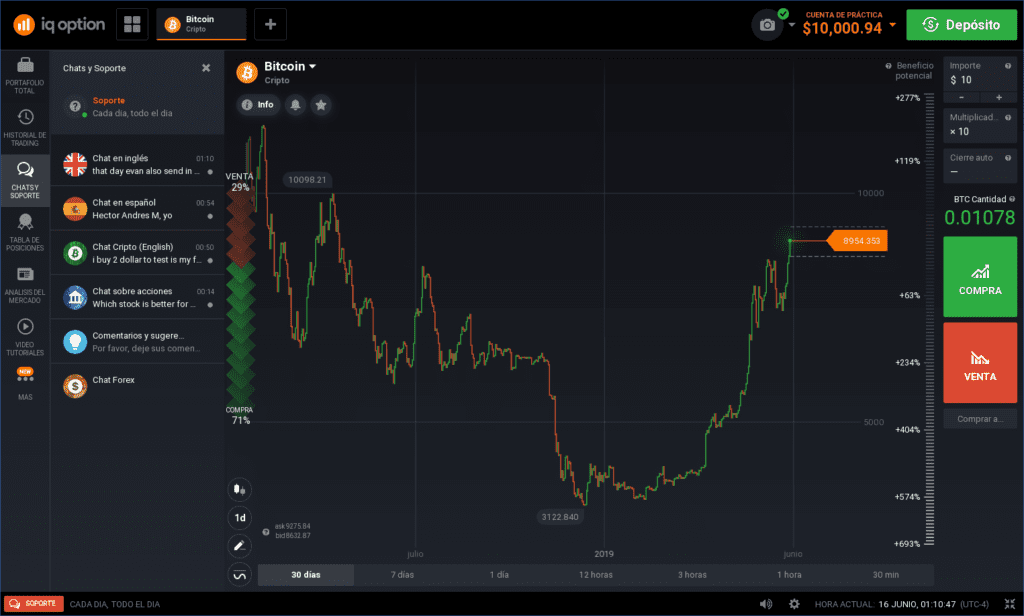Change chart type with candlestick icon
The height and width of the screenshot is (616, 1024).
tap(240, 489)
